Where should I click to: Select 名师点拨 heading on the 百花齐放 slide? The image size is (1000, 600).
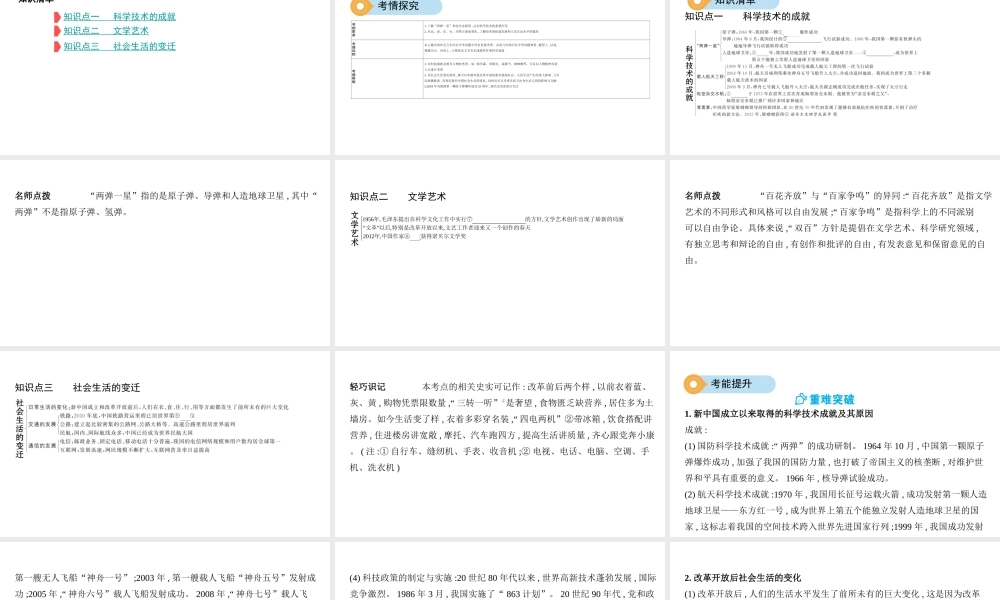tap(703, 196)
